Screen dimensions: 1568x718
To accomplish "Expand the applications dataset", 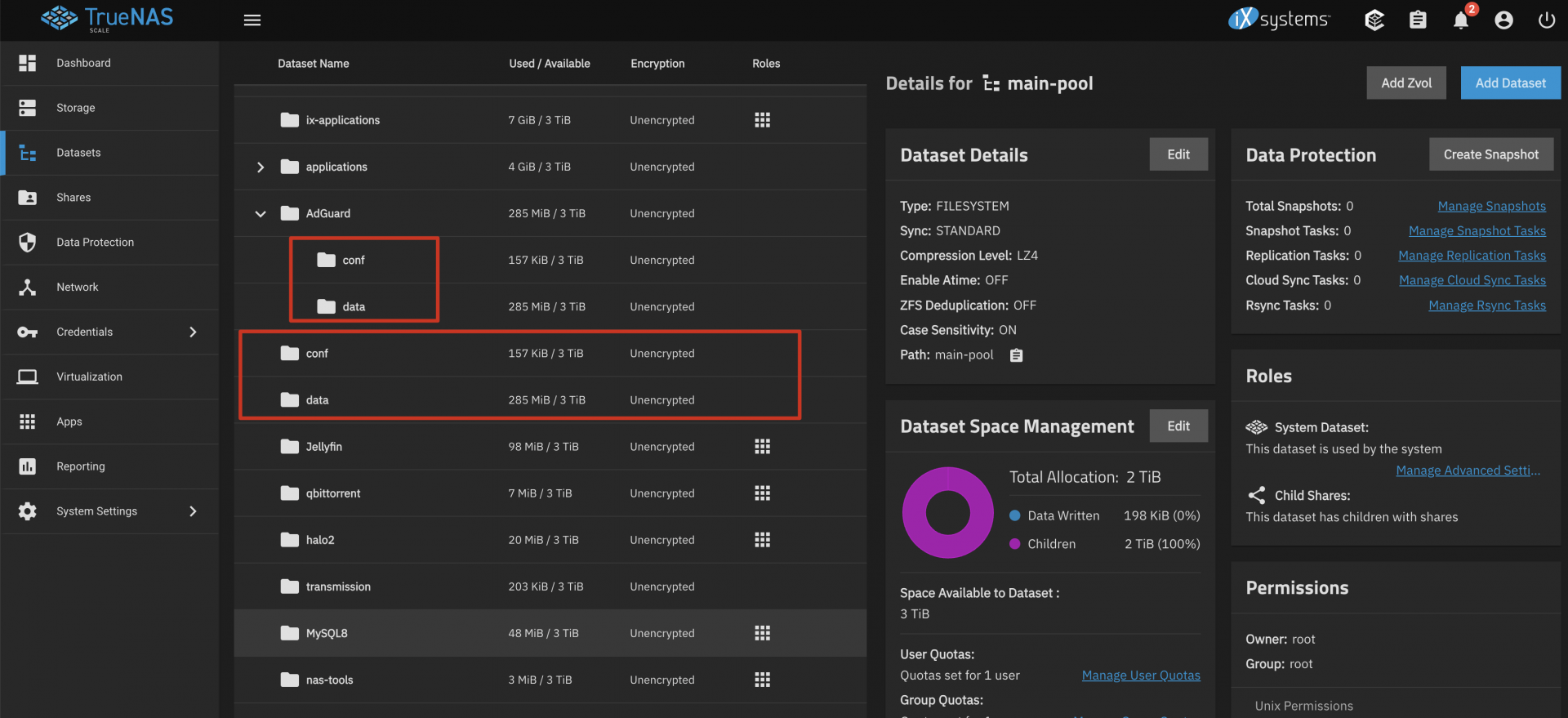I will (261, 167).
